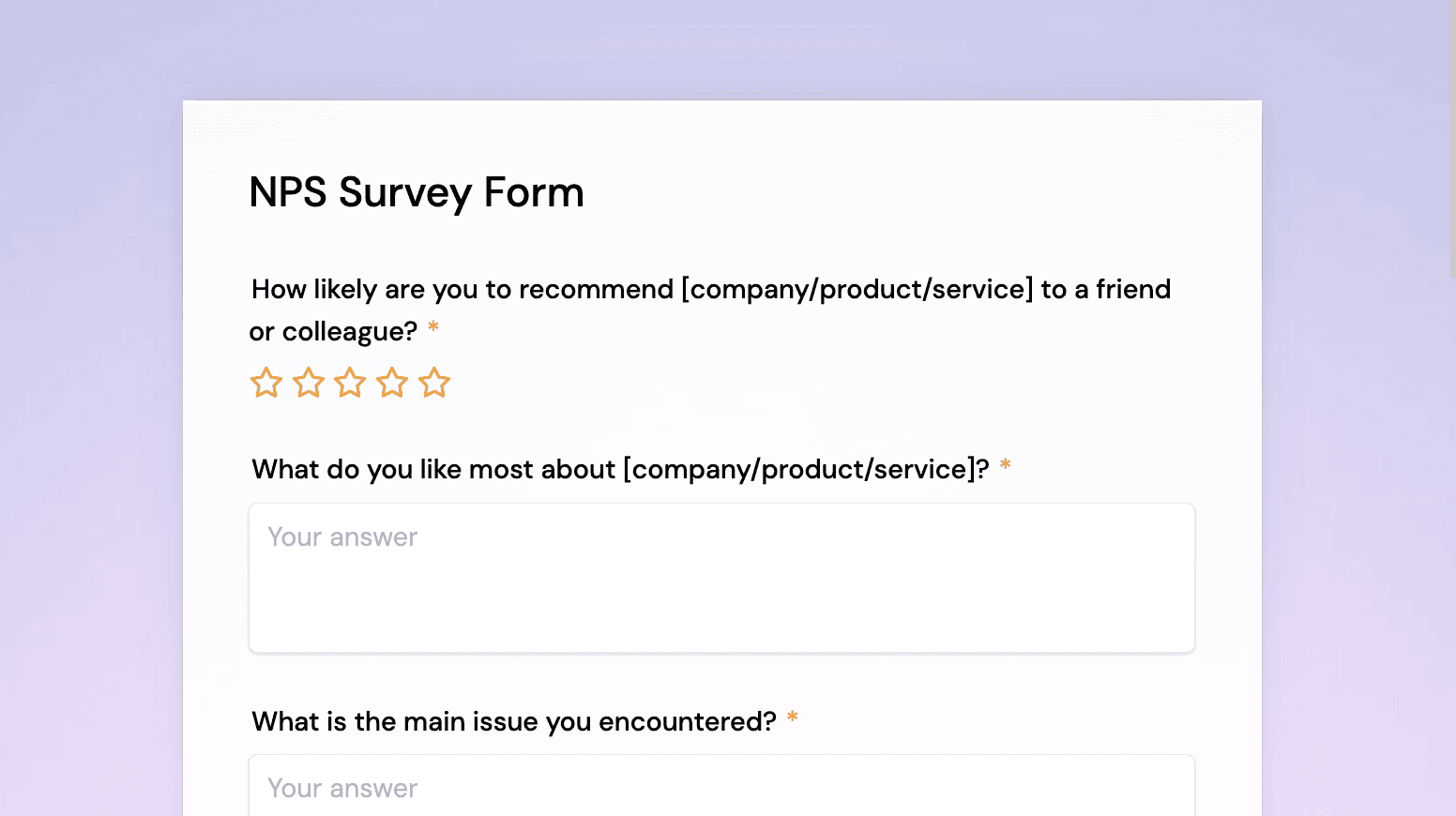Select the second rating star
Screen dimensions: 1456x816
point(309,383)
